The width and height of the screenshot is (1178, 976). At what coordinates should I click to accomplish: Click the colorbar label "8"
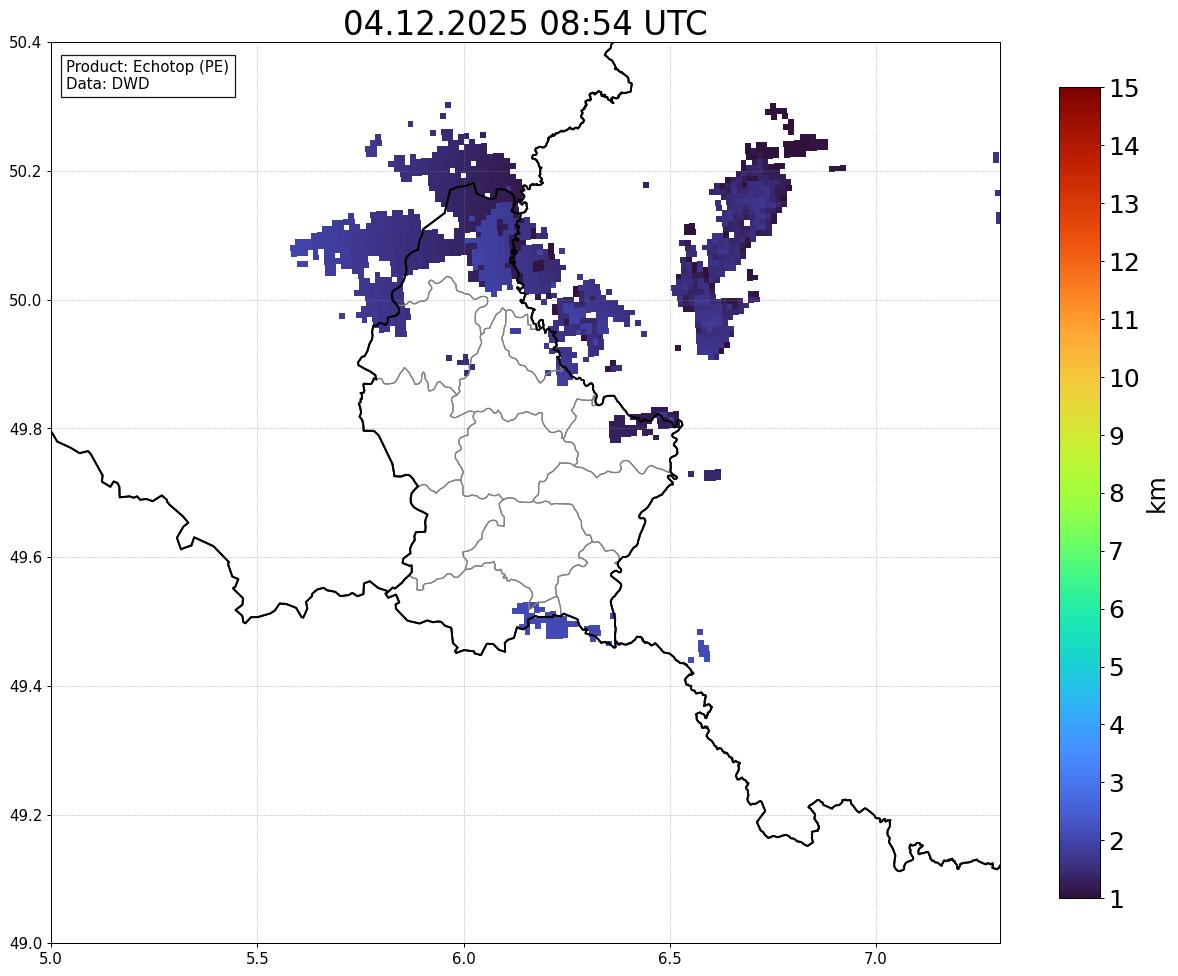click(1117, 494)
